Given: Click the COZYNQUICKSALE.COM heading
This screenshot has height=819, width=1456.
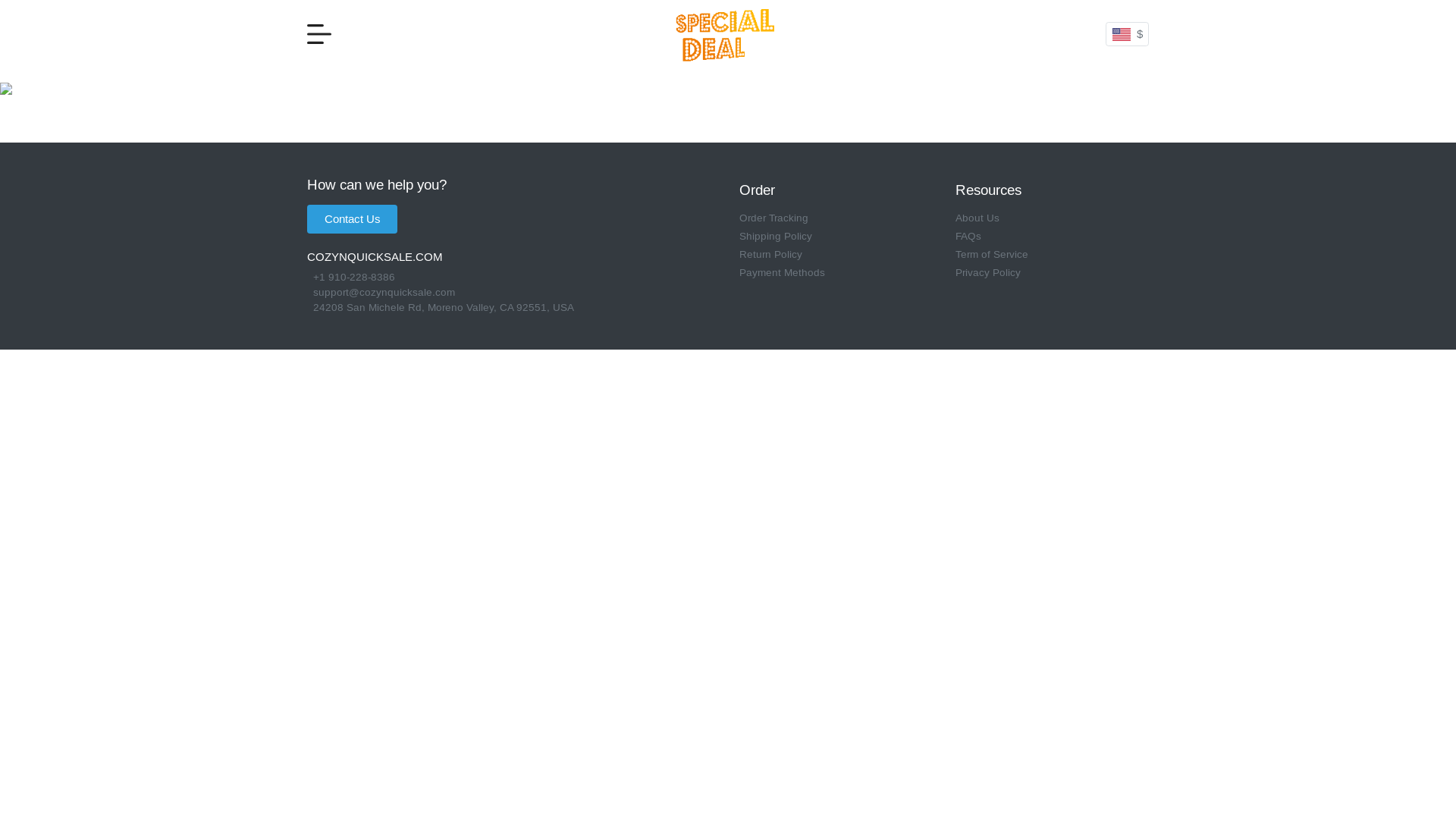Looking at the screenshot, I should click(375, 257).
